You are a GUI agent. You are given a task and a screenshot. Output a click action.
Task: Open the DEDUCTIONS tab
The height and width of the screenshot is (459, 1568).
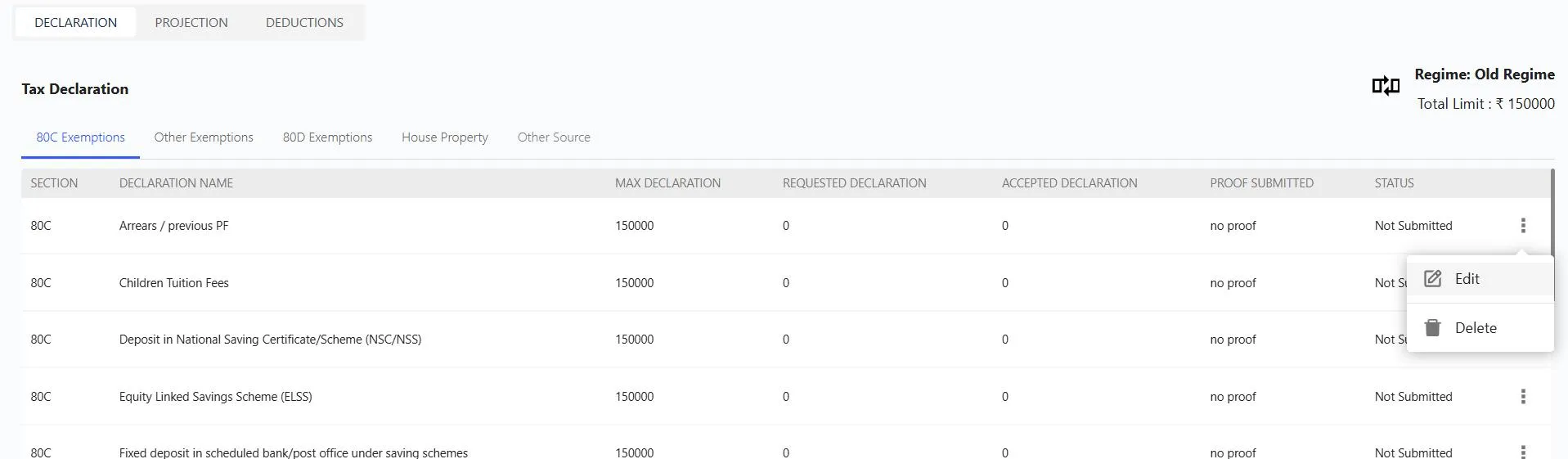point(304,23)
